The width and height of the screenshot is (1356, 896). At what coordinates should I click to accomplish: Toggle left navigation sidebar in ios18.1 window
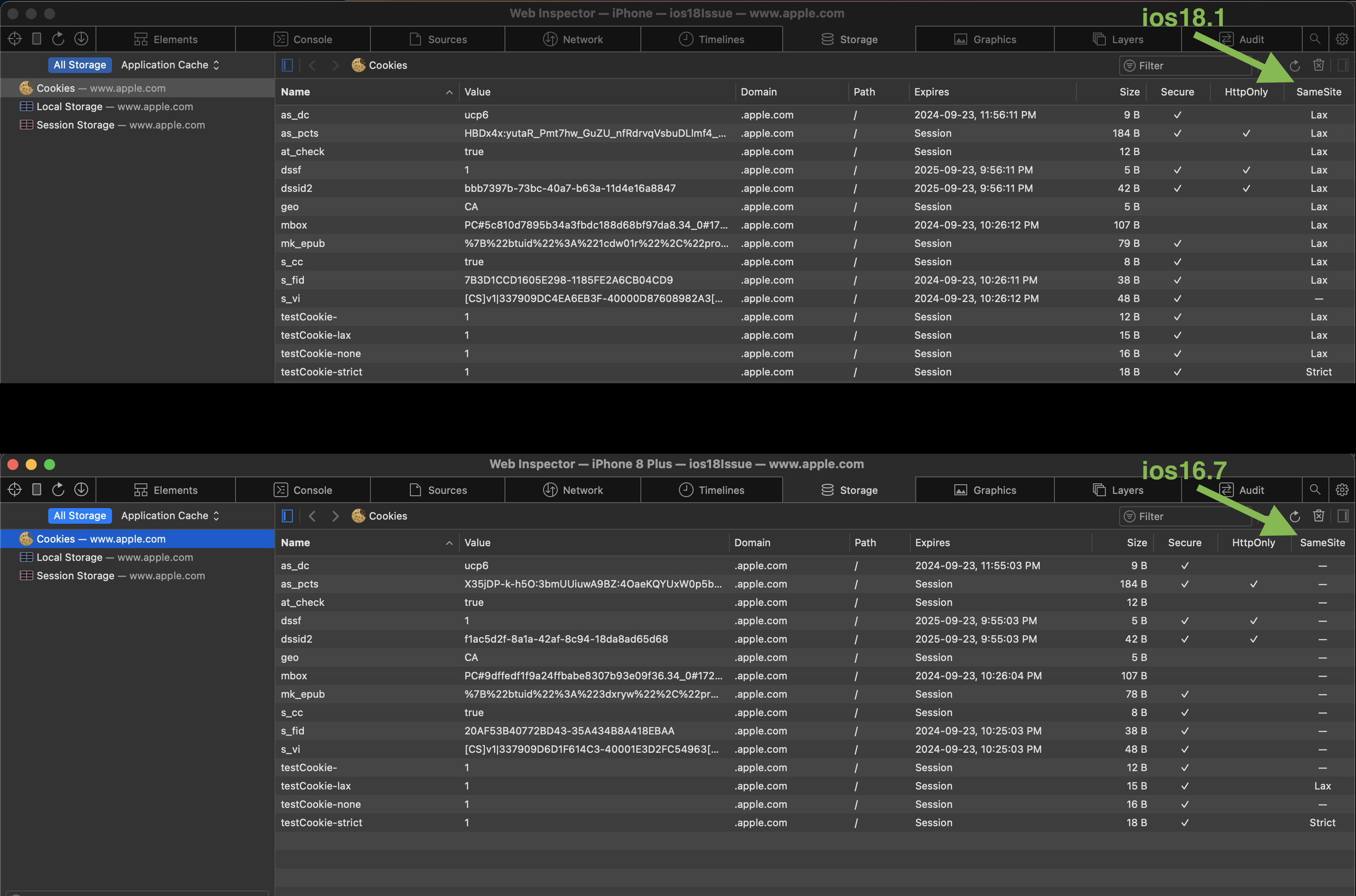(x=287, y=65)
